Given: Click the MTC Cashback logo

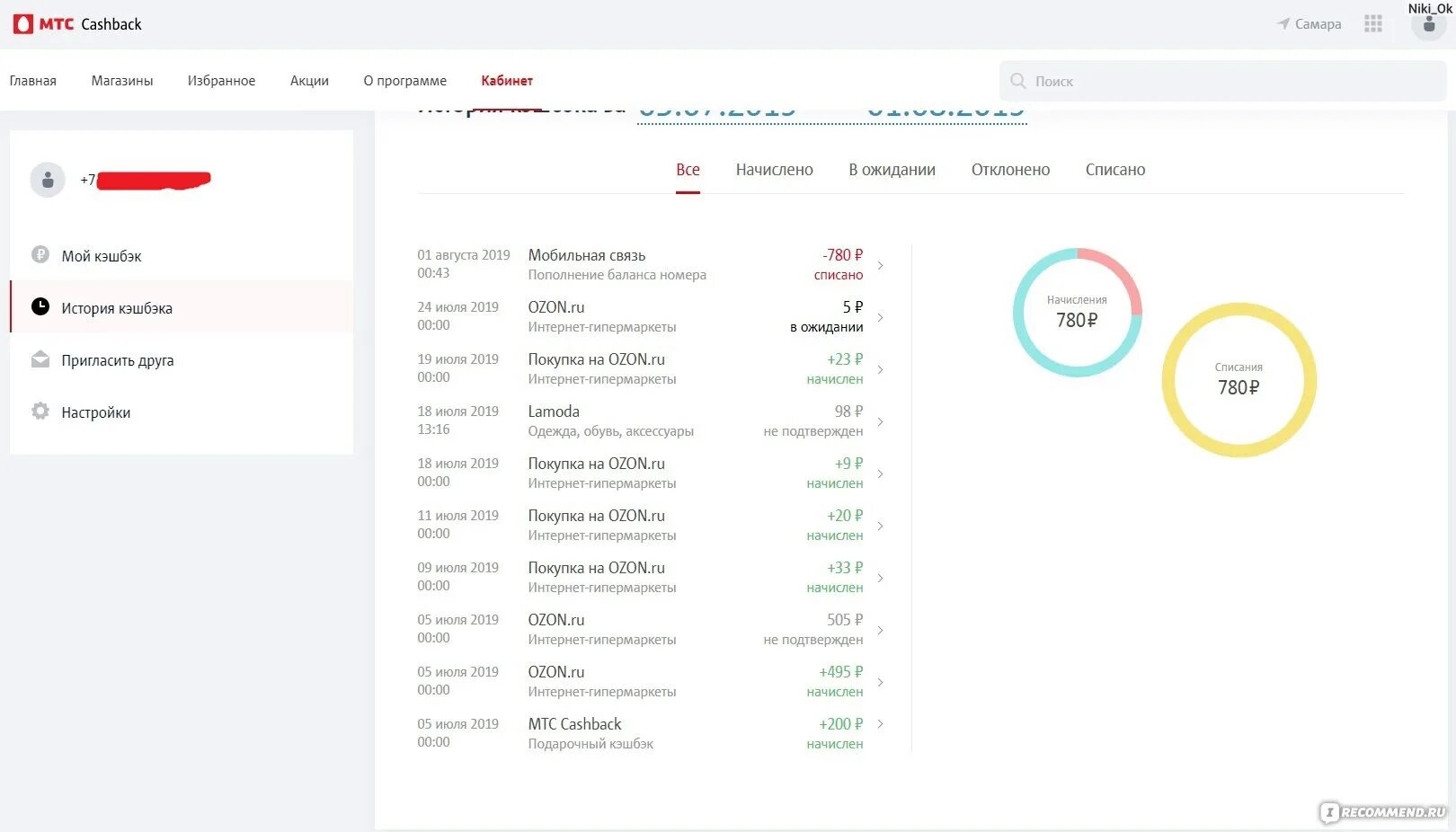Looking at the screenshot, I should click(77, 24).
